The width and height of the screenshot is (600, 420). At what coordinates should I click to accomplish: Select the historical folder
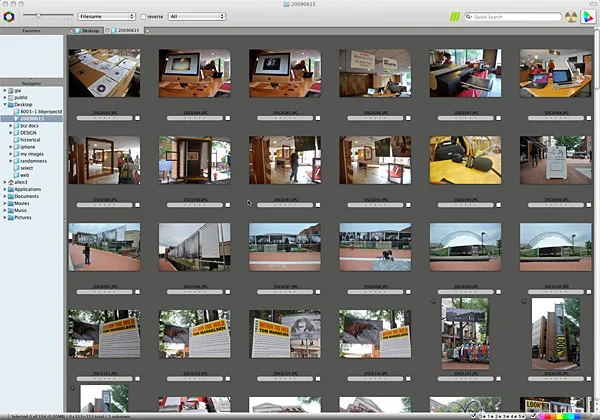[27, 140]
